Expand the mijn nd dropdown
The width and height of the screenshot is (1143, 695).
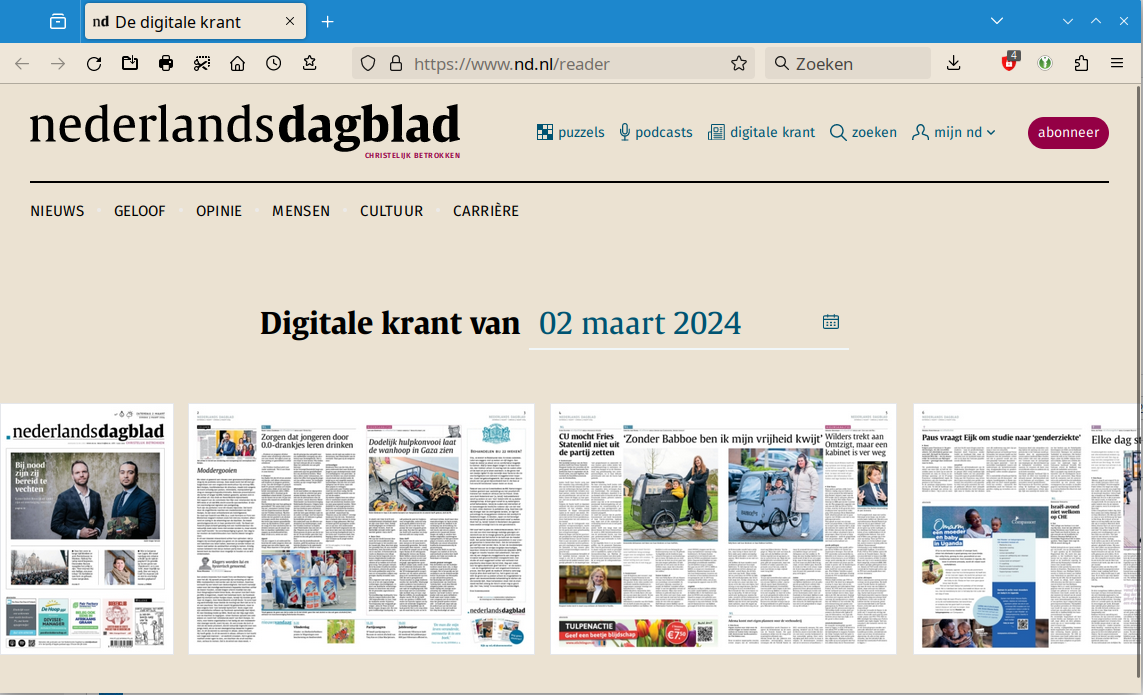[x=954, y=132]
